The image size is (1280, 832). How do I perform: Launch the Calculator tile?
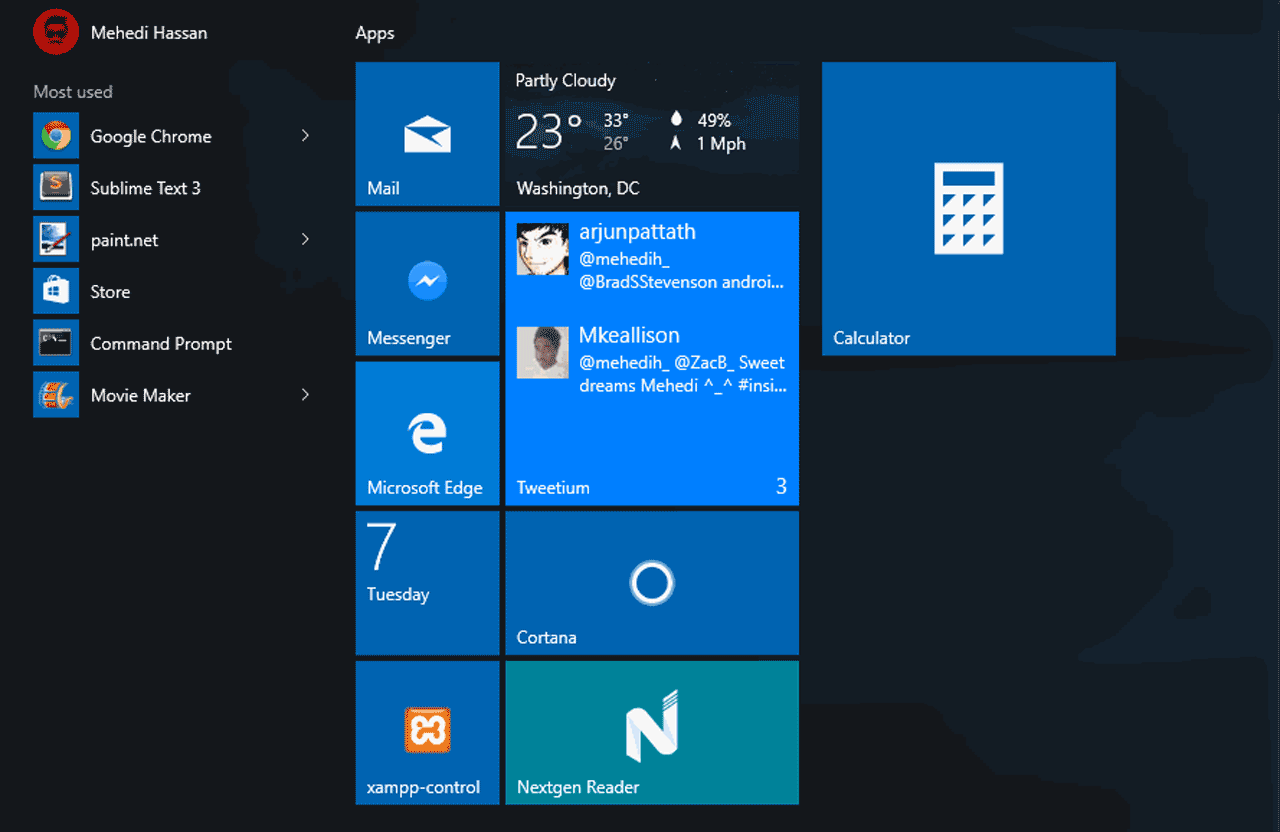(968, 208)
